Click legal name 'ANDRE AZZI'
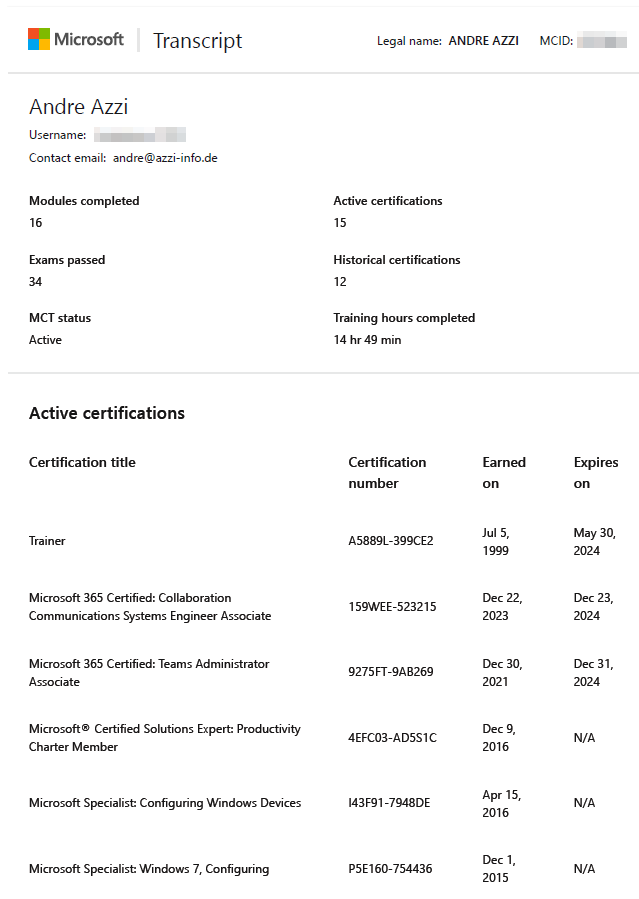Screen dimensions: 639x899 pos(483,41)
